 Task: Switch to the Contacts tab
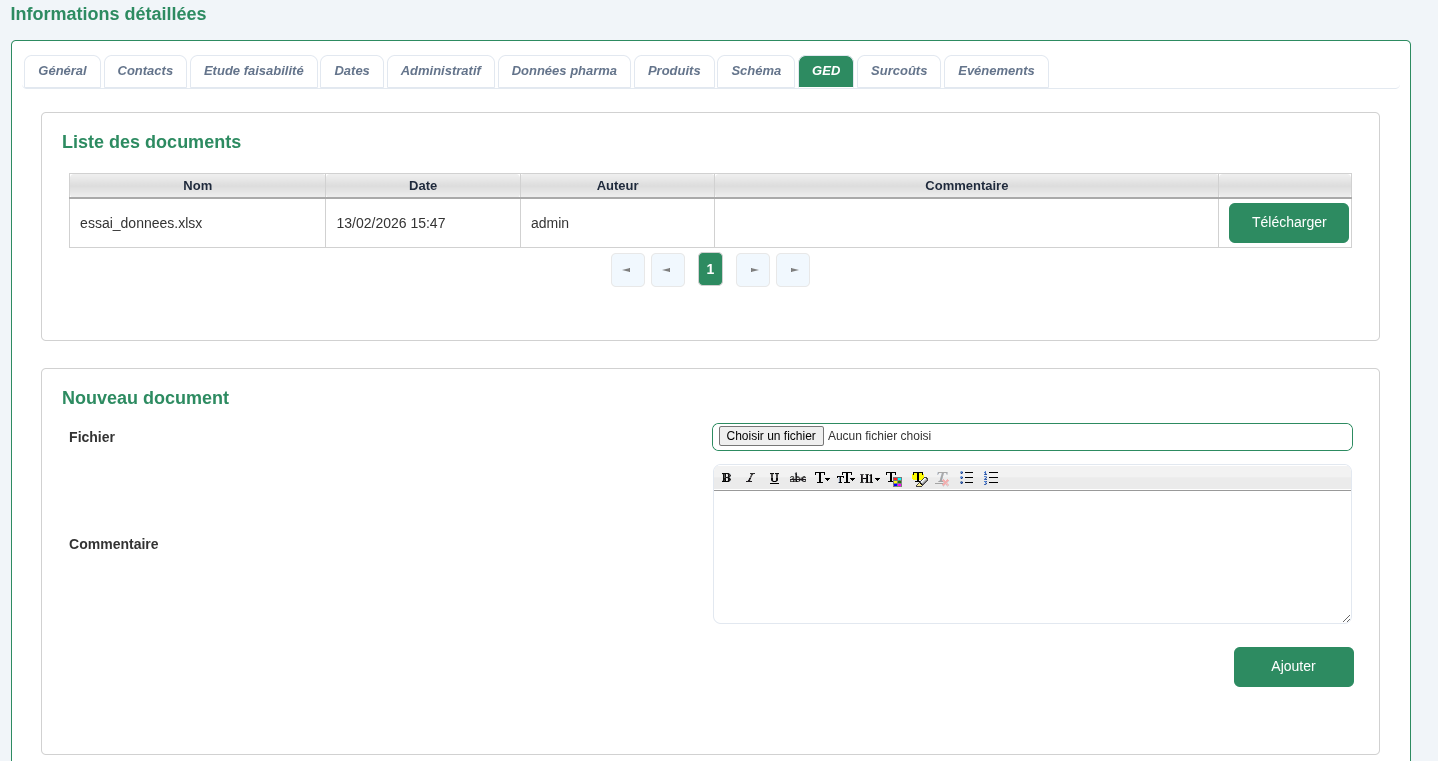(x=145, y=71)
